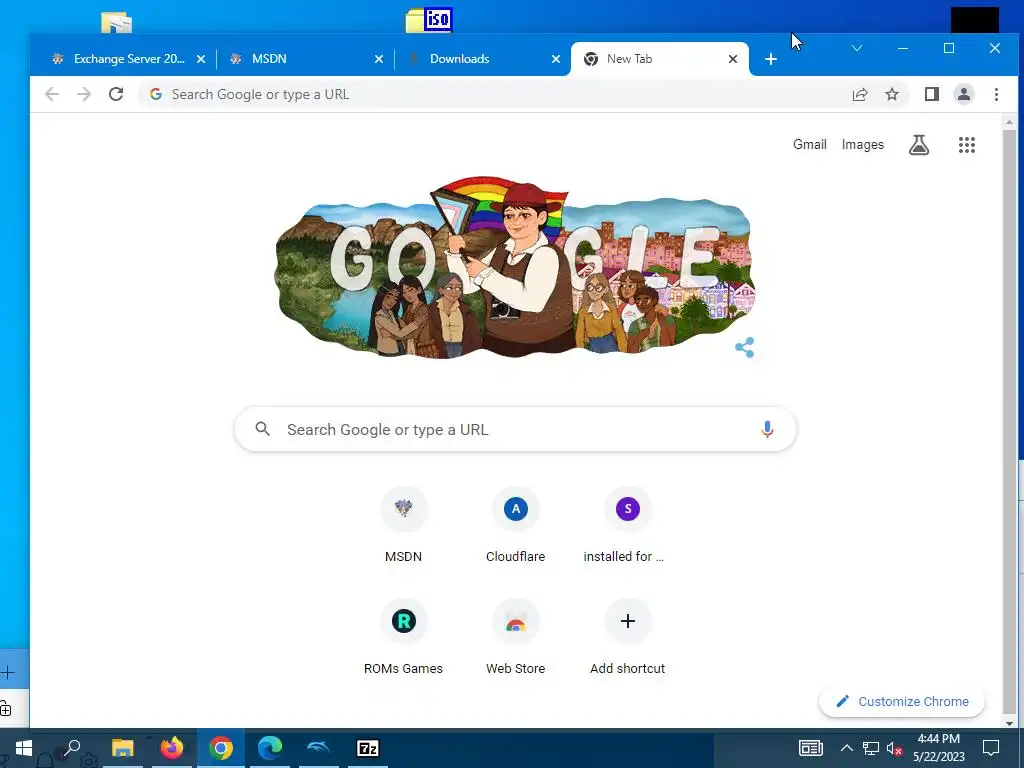The height and width of the screenshot is (768, 1024).
Task: Go forward using the forward arrow
Action: 84,94
